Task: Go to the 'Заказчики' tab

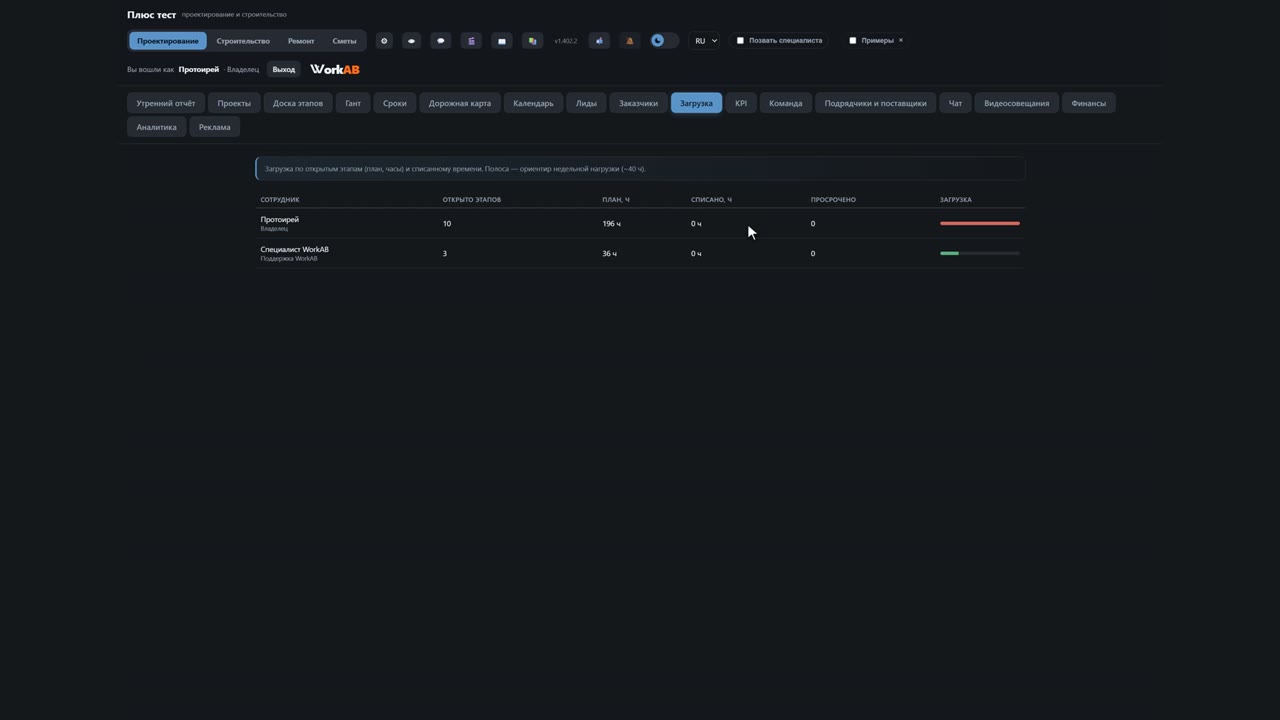Action: (638, 103)
